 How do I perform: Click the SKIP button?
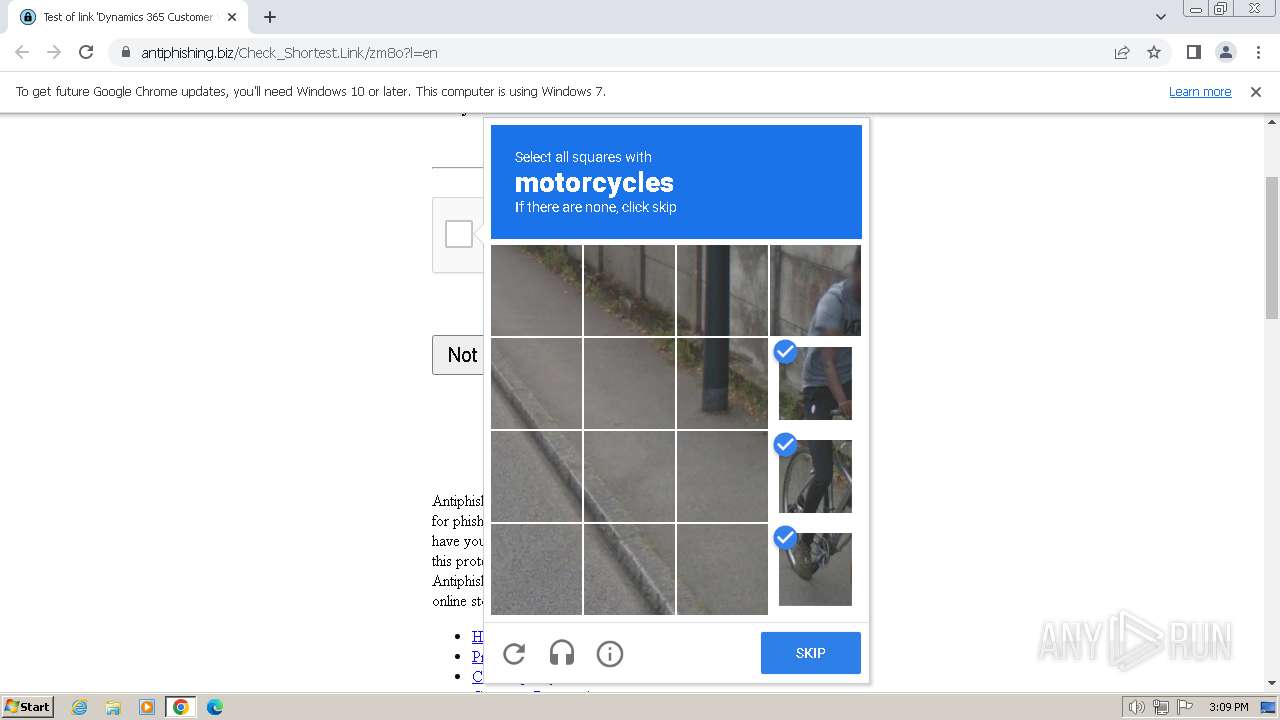[811, 653]
